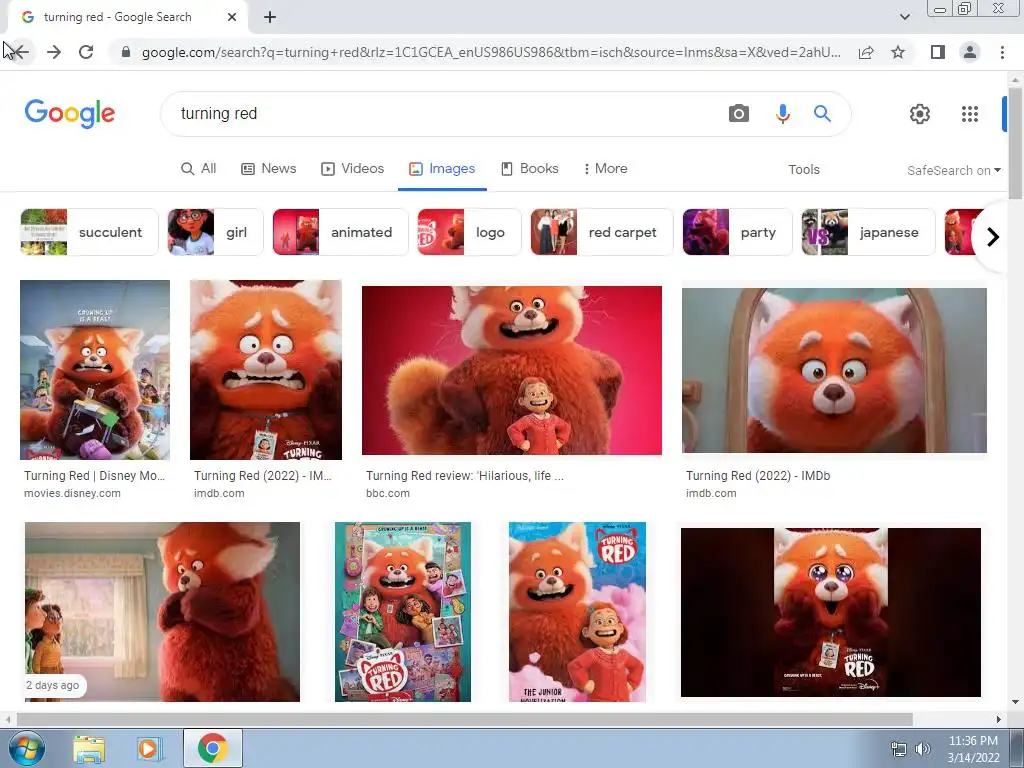The width and height of the screenshot is (1024, 768).
Task: Open the Google apps grid
Action: point(970,114)
